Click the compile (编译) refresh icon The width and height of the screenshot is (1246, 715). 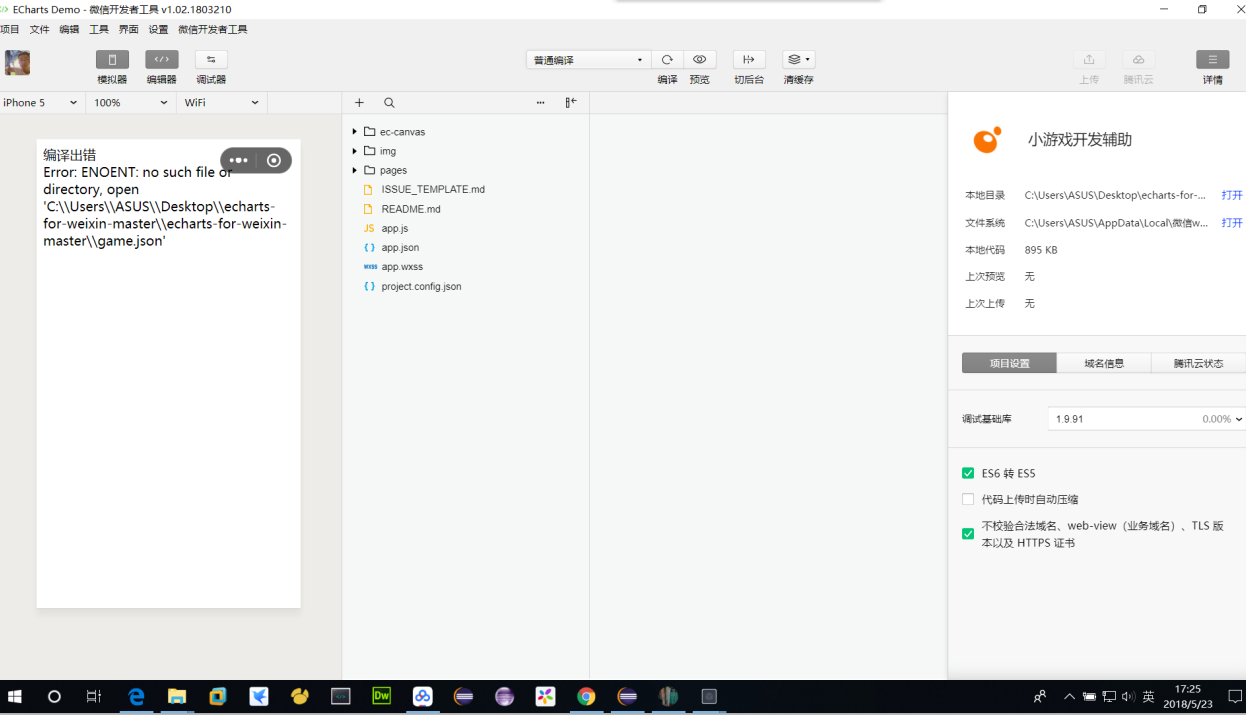(x=667, y=60)
